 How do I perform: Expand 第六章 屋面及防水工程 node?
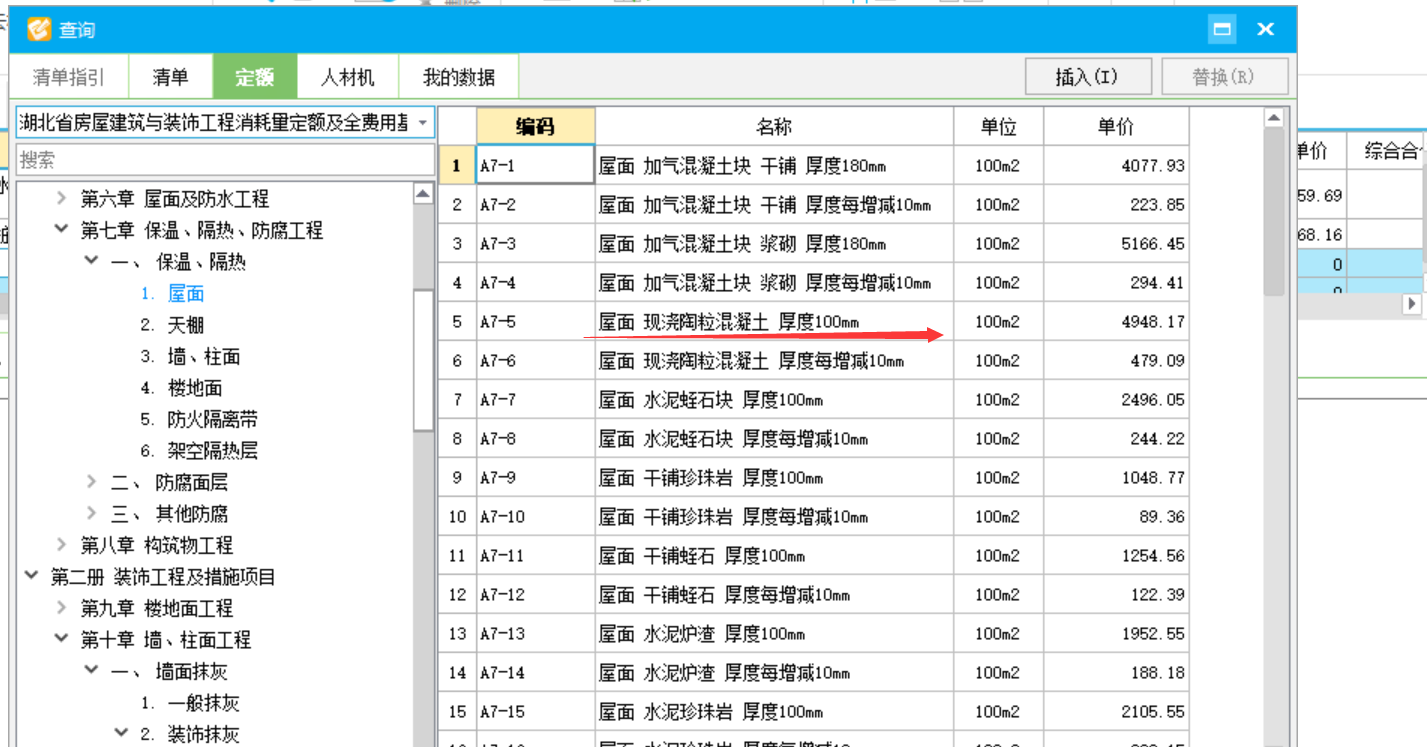coord(62,199)
